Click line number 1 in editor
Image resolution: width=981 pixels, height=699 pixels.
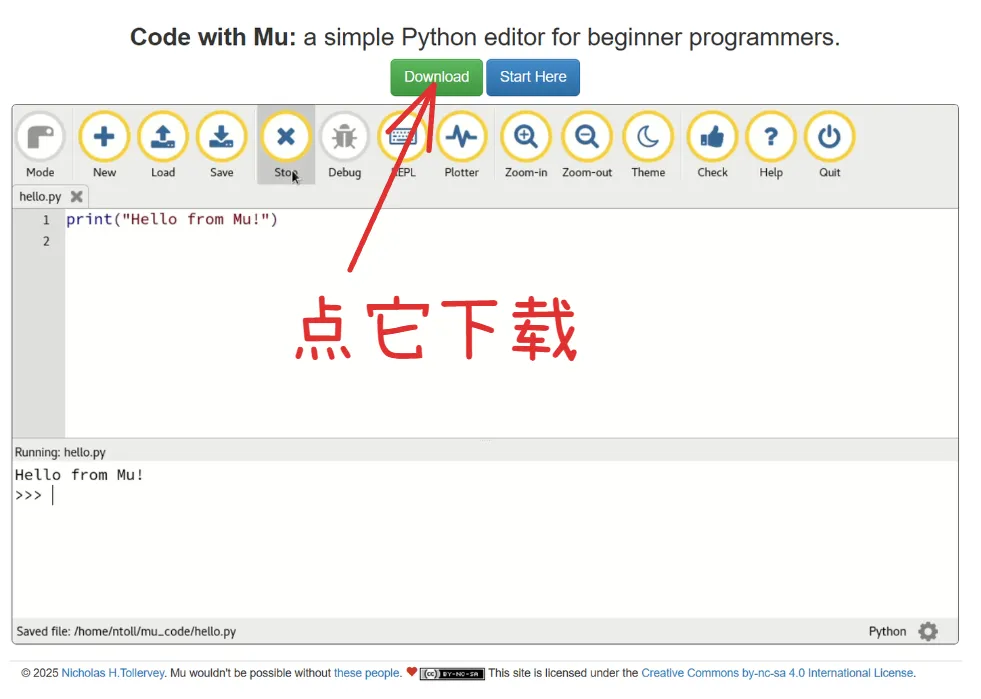pyautogui.click(x=46, y=220)
